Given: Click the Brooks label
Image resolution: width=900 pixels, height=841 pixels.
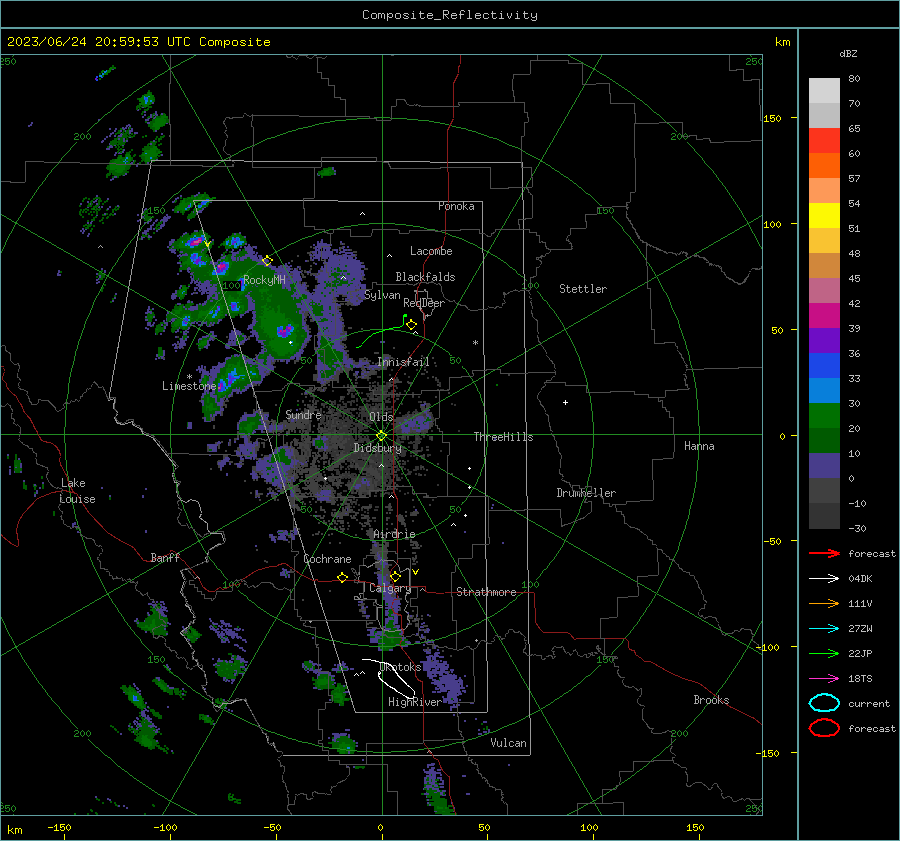Looking at the screenshot, I should [711, 700].
